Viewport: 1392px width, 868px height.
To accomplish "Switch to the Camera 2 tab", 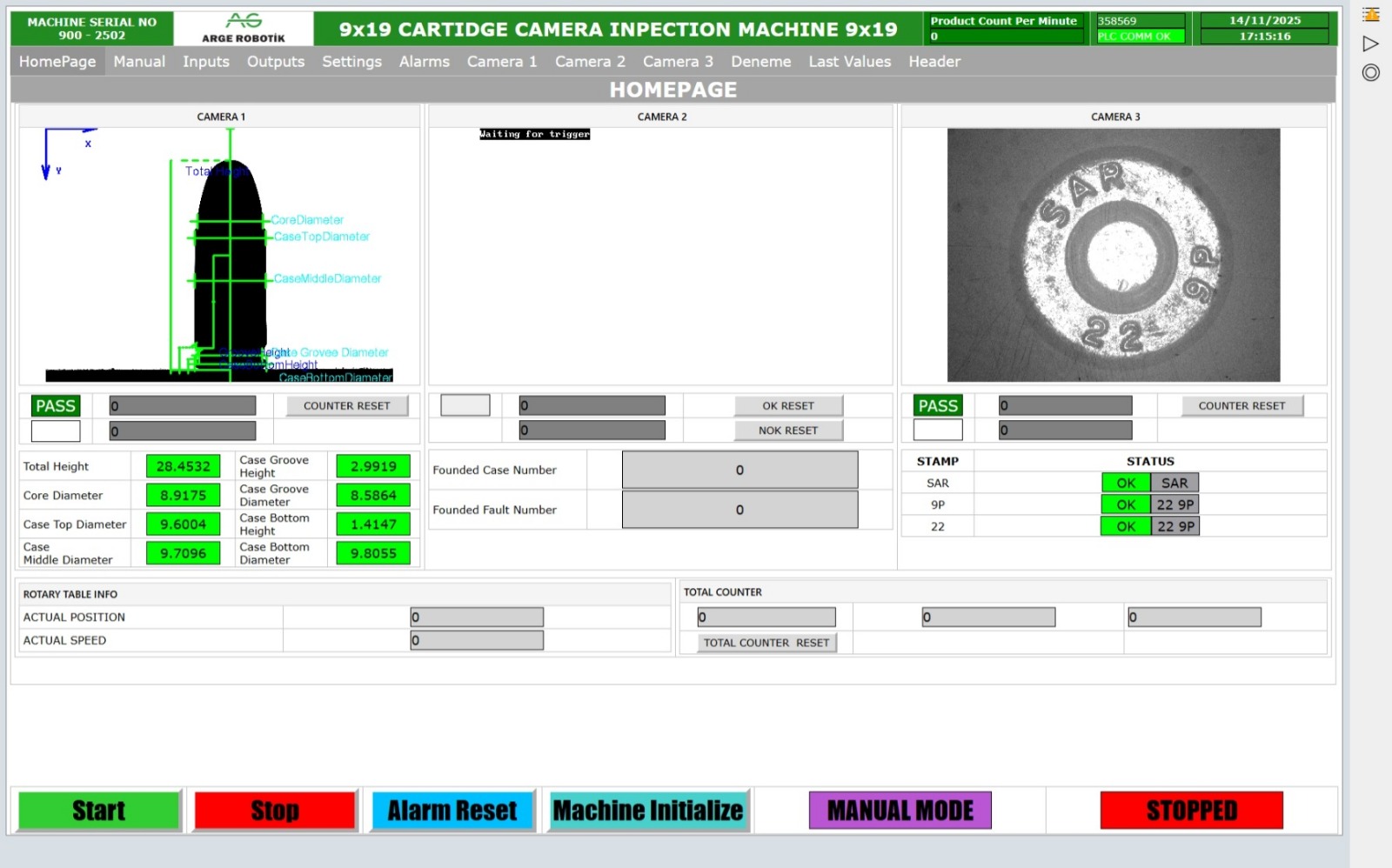I will point(590,62).
